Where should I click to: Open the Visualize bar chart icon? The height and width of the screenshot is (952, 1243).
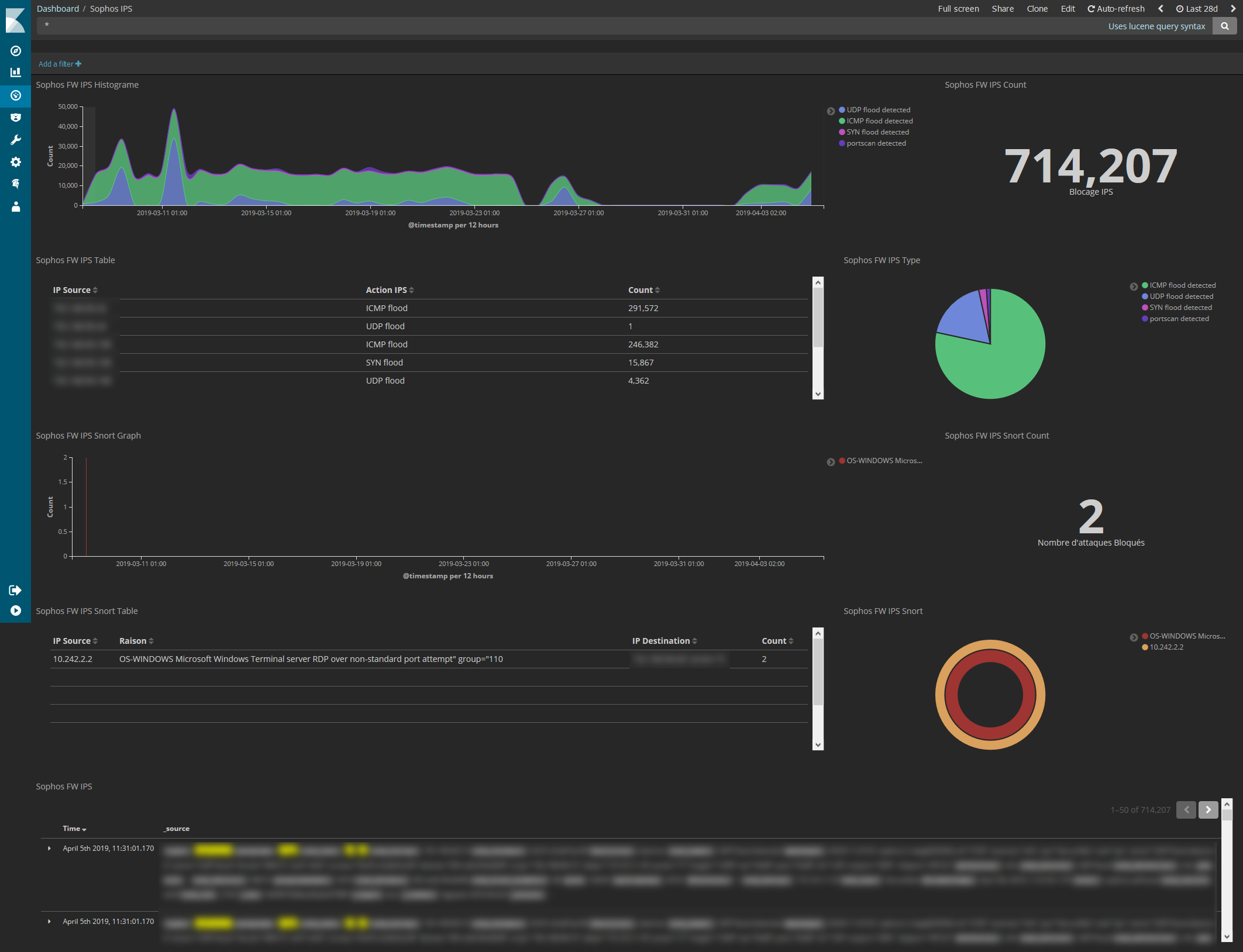[x=16, y=73]
